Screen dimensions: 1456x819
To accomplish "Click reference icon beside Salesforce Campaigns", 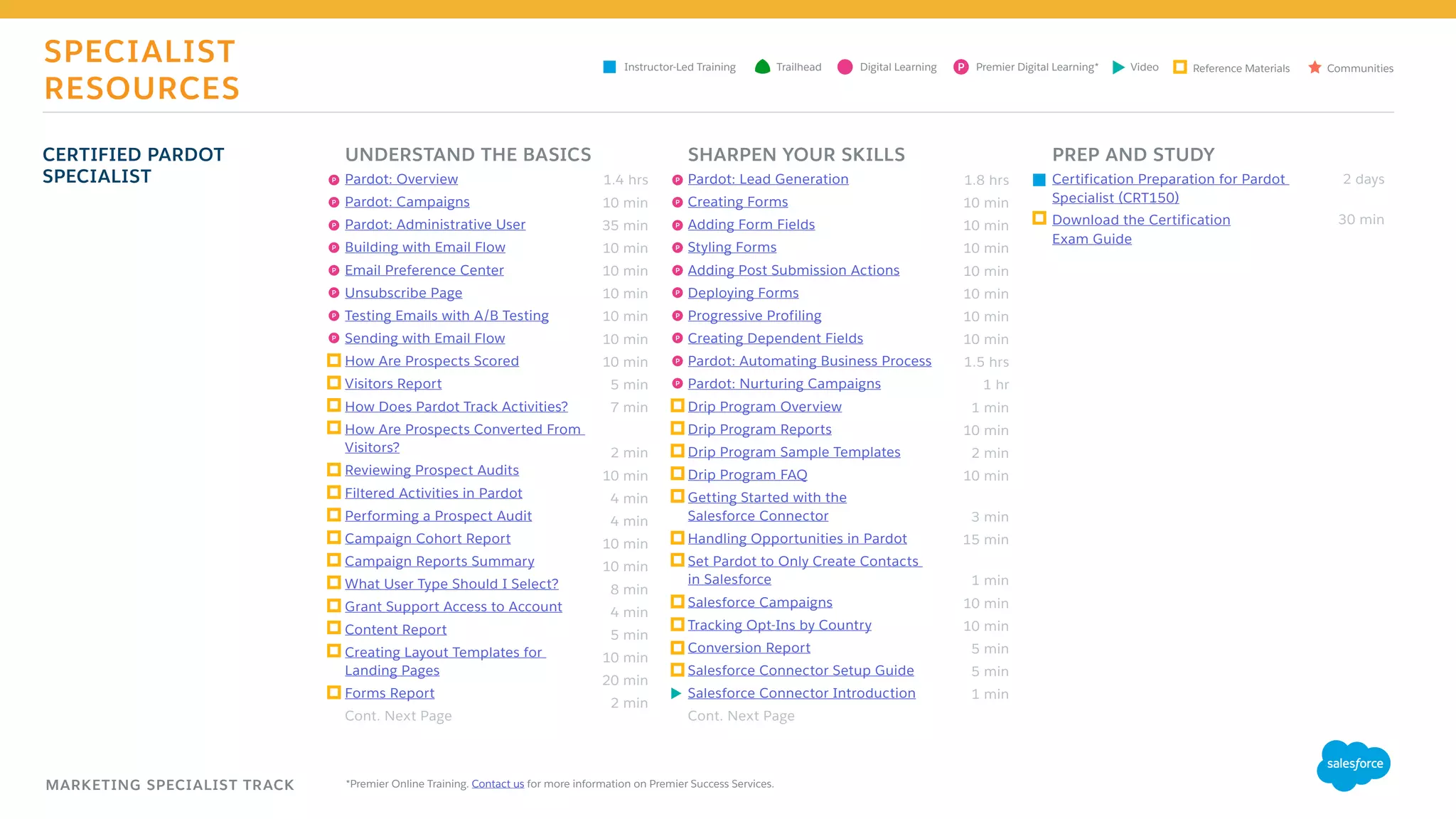I will coord(678,601).
